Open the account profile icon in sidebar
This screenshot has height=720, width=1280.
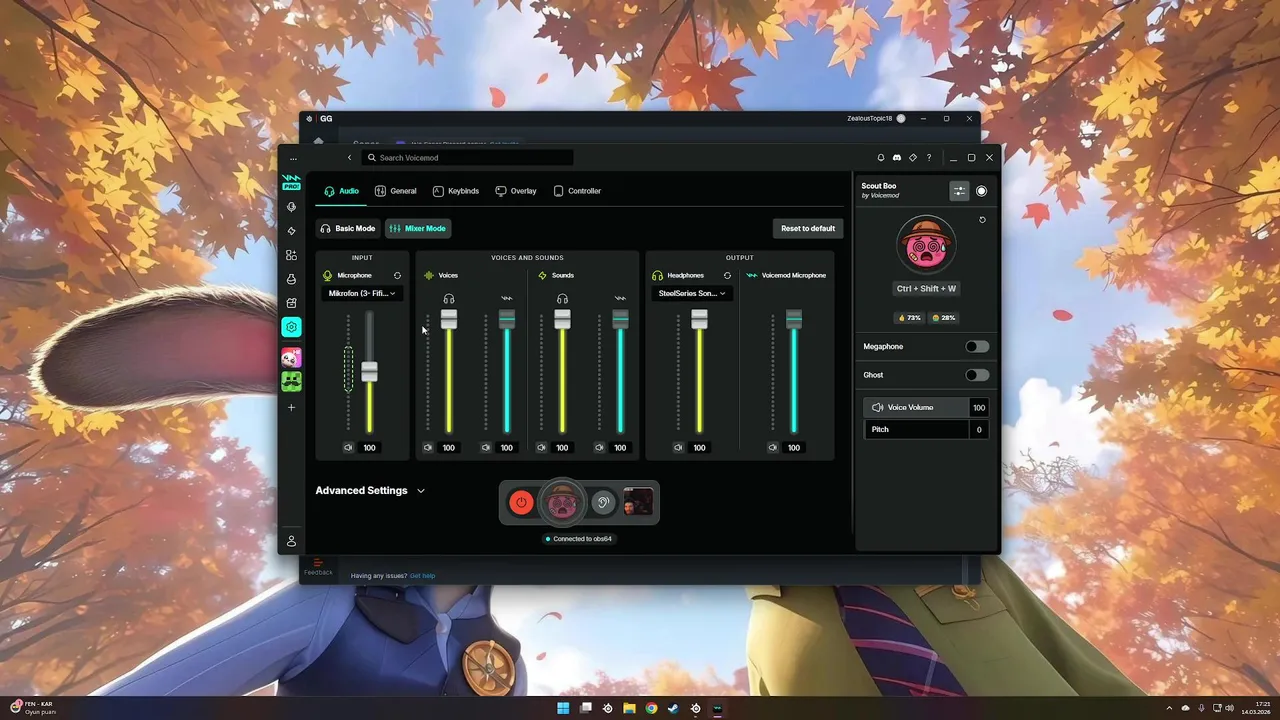click(291, 541)
